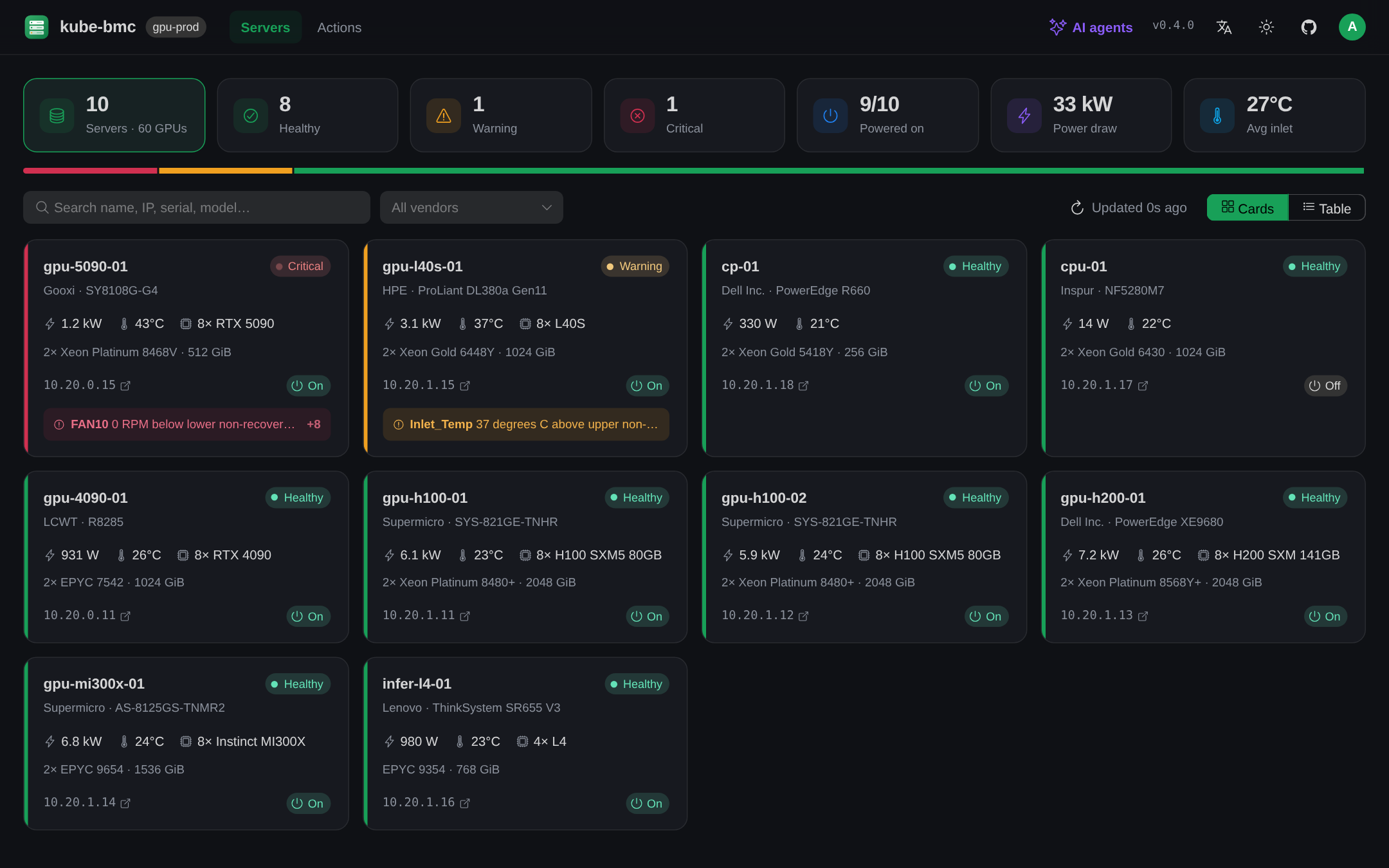Click the red critical segment of health bar

click(90, 171)
